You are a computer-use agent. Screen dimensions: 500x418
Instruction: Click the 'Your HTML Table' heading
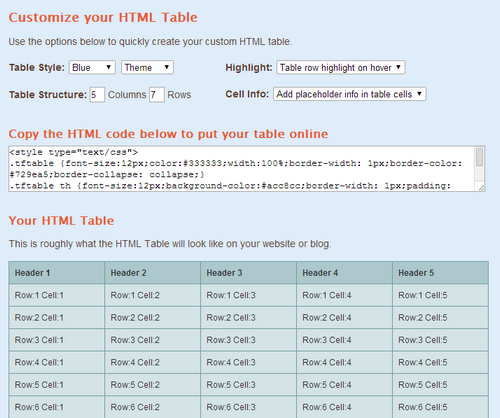pos(61,221)
